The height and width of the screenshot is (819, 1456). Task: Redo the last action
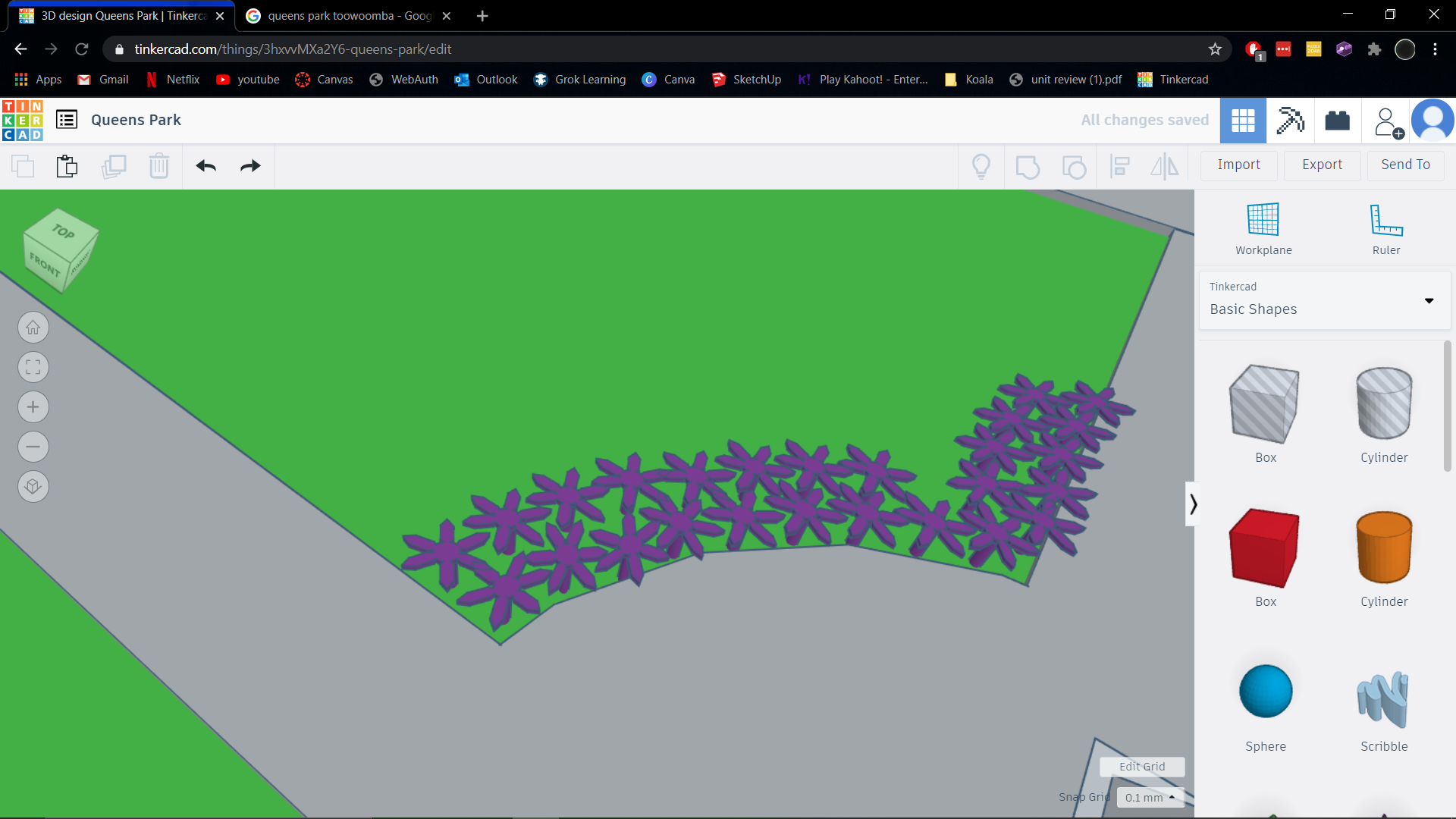click(250, 166)
